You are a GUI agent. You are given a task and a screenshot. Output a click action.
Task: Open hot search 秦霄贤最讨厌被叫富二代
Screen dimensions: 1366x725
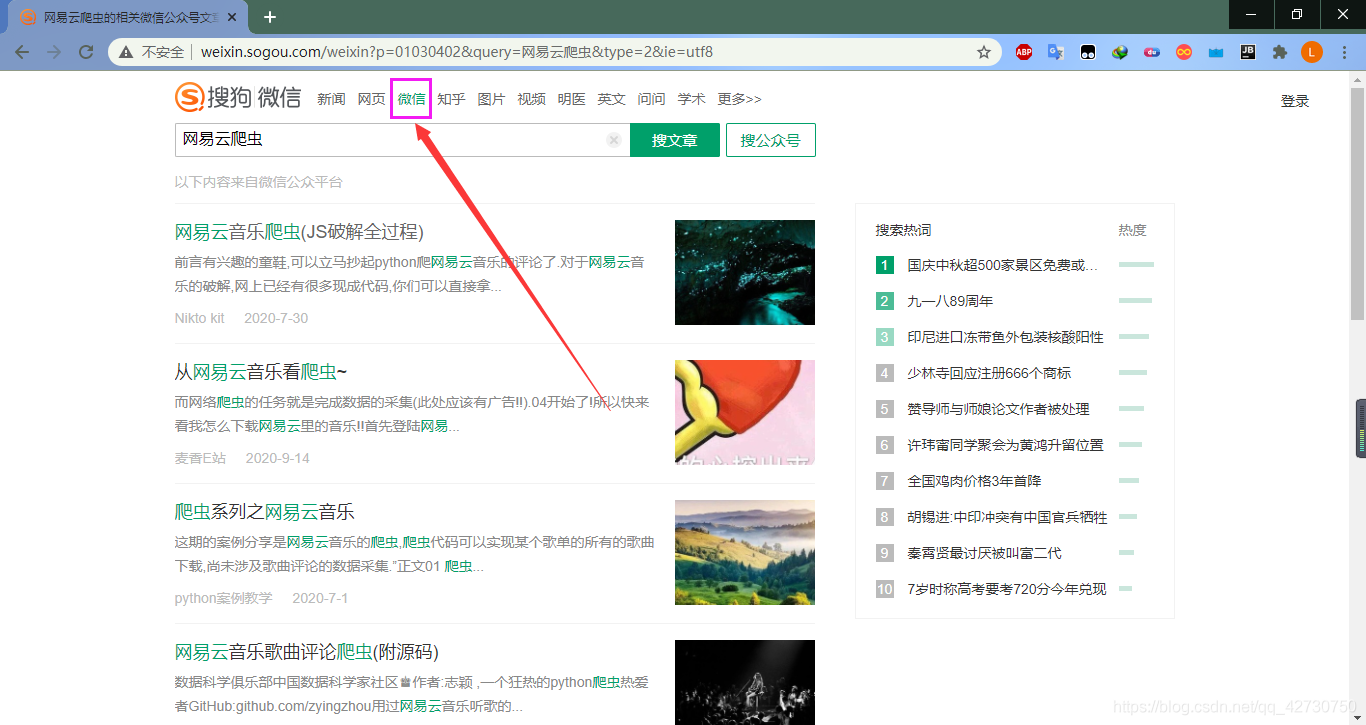(x=984, y=553)
